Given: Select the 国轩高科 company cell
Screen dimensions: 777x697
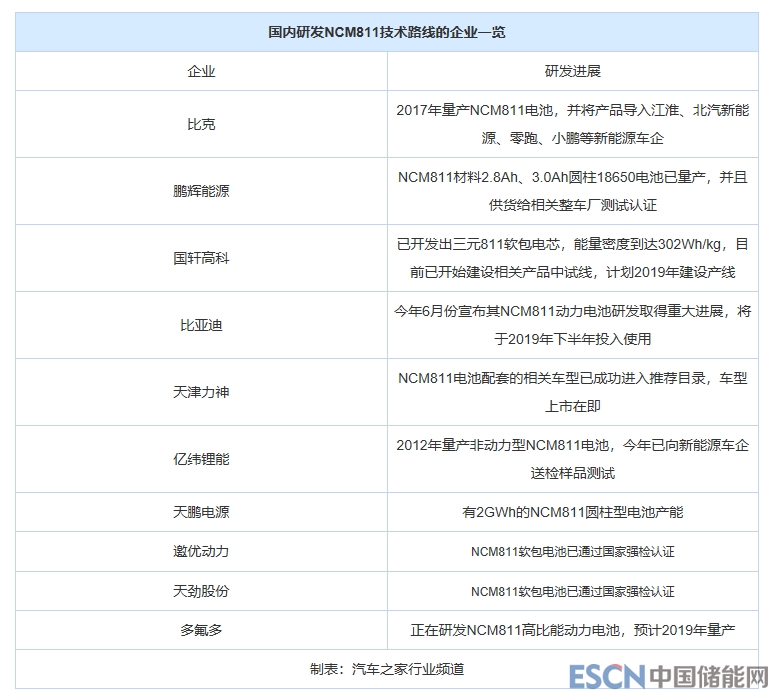Looking at the screenshot, I should [x=201, y=258].
